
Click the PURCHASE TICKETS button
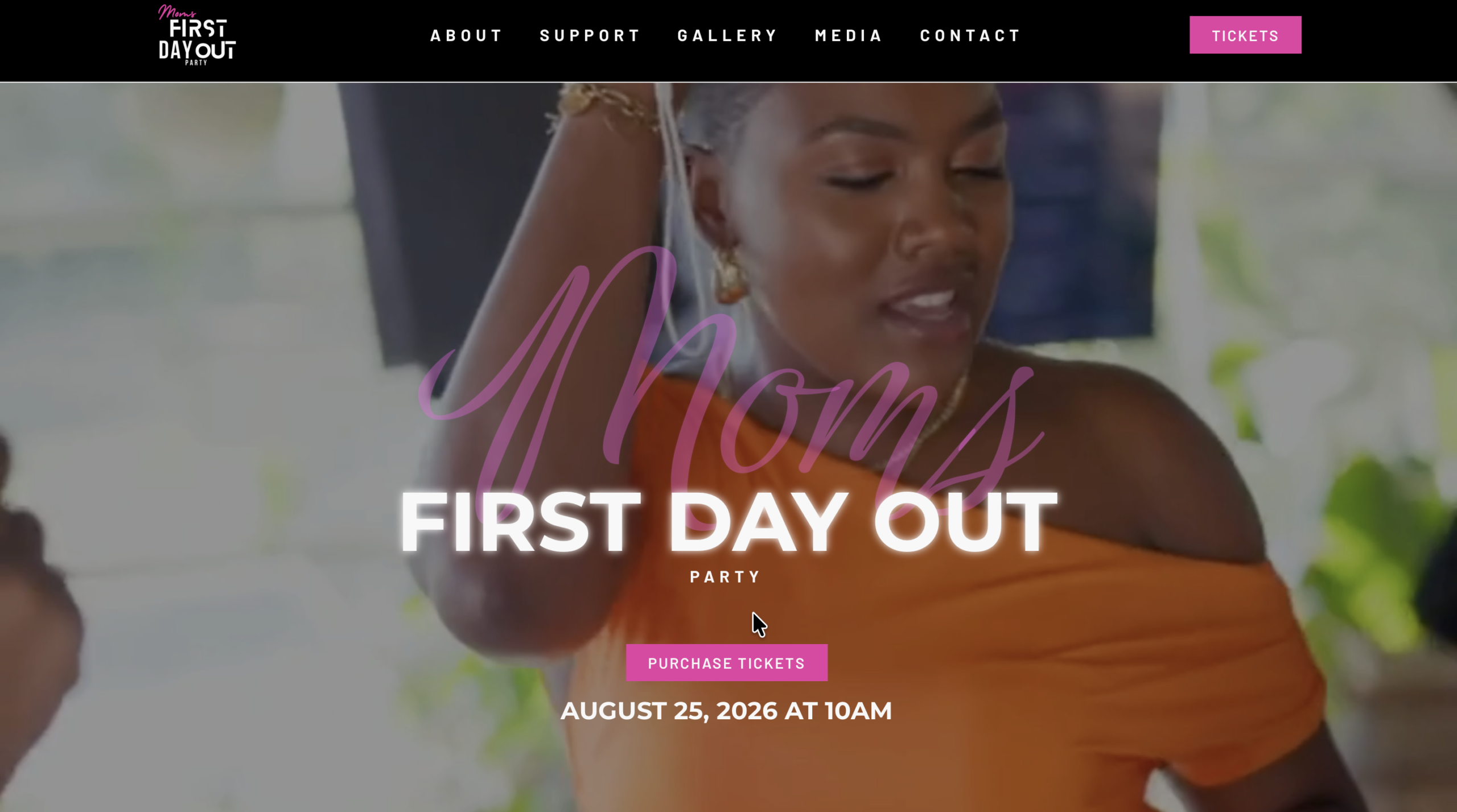pos(726,663)
